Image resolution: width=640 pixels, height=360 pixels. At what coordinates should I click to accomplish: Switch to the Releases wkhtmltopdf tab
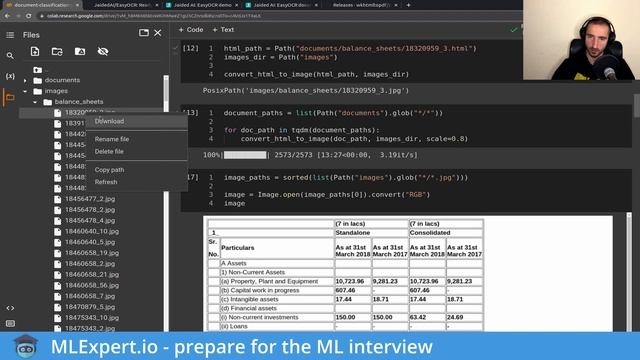361,5
